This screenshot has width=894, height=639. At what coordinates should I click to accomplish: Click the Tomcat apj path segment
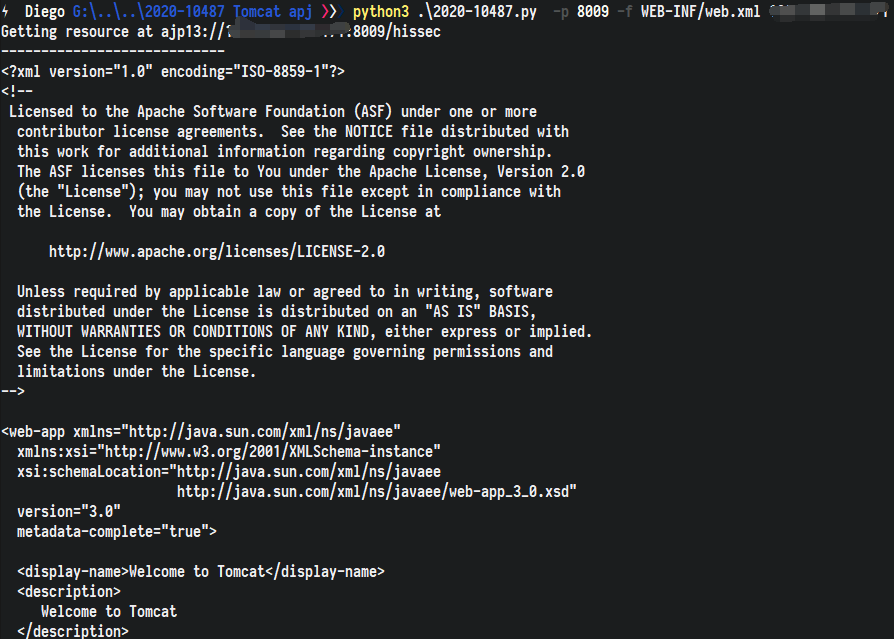coord(273,12)
